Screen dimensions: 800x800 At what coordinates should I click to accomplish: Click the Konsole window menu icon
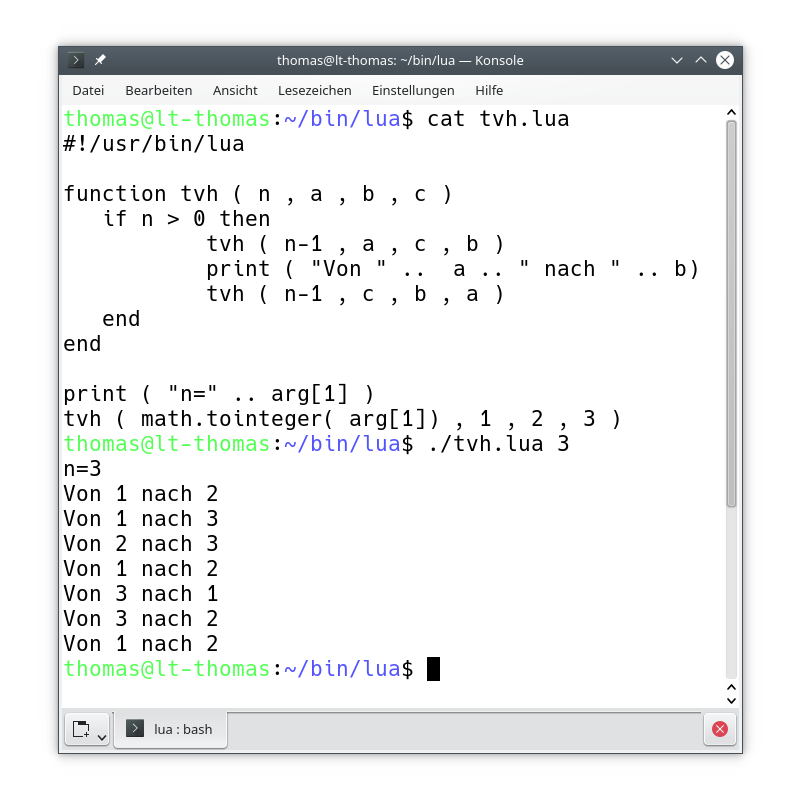(x=76, y=60)
